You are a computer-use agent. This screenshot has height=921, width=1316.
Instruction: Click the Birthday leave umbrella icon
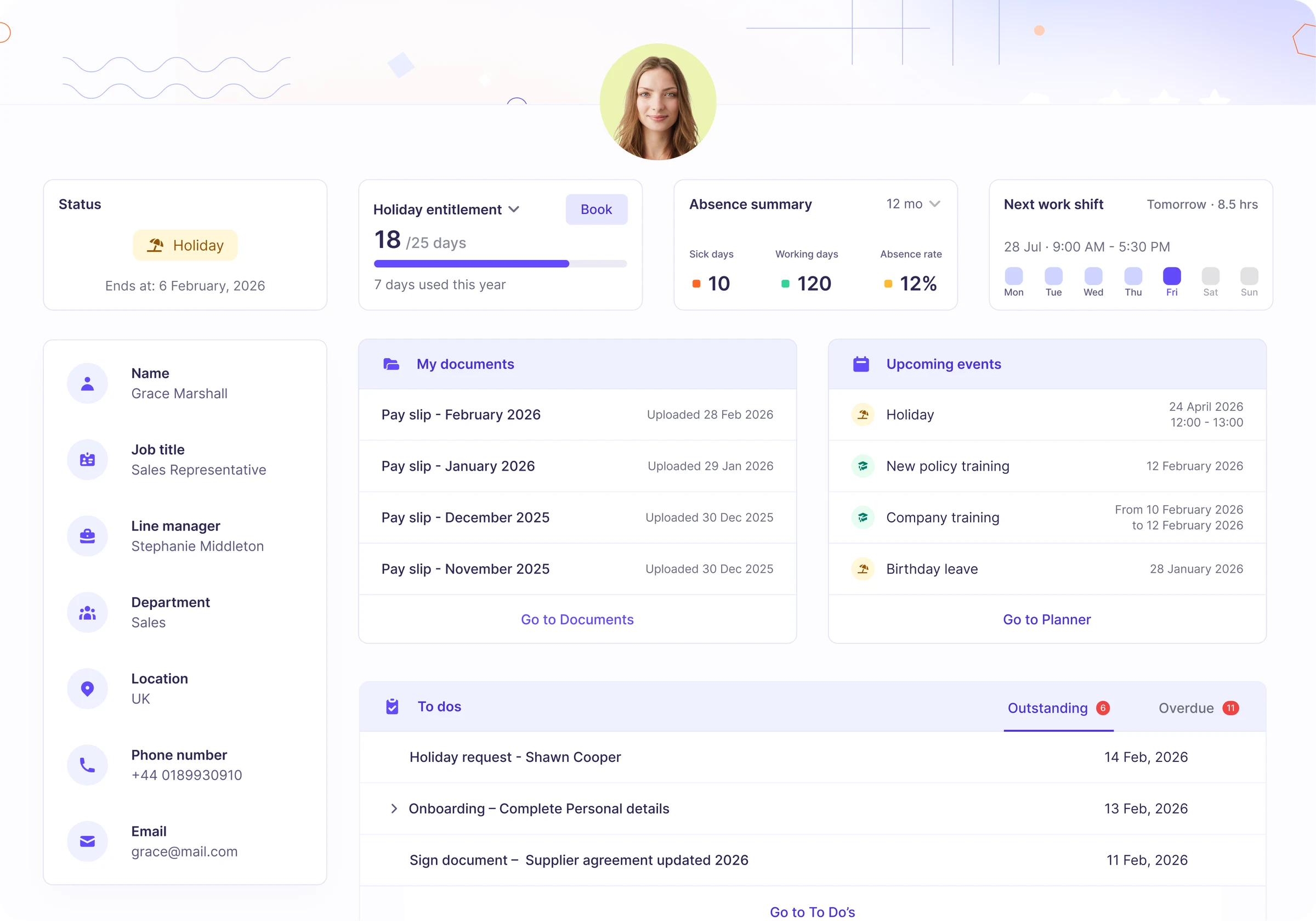pyautogui.click(x=863, y=569)
